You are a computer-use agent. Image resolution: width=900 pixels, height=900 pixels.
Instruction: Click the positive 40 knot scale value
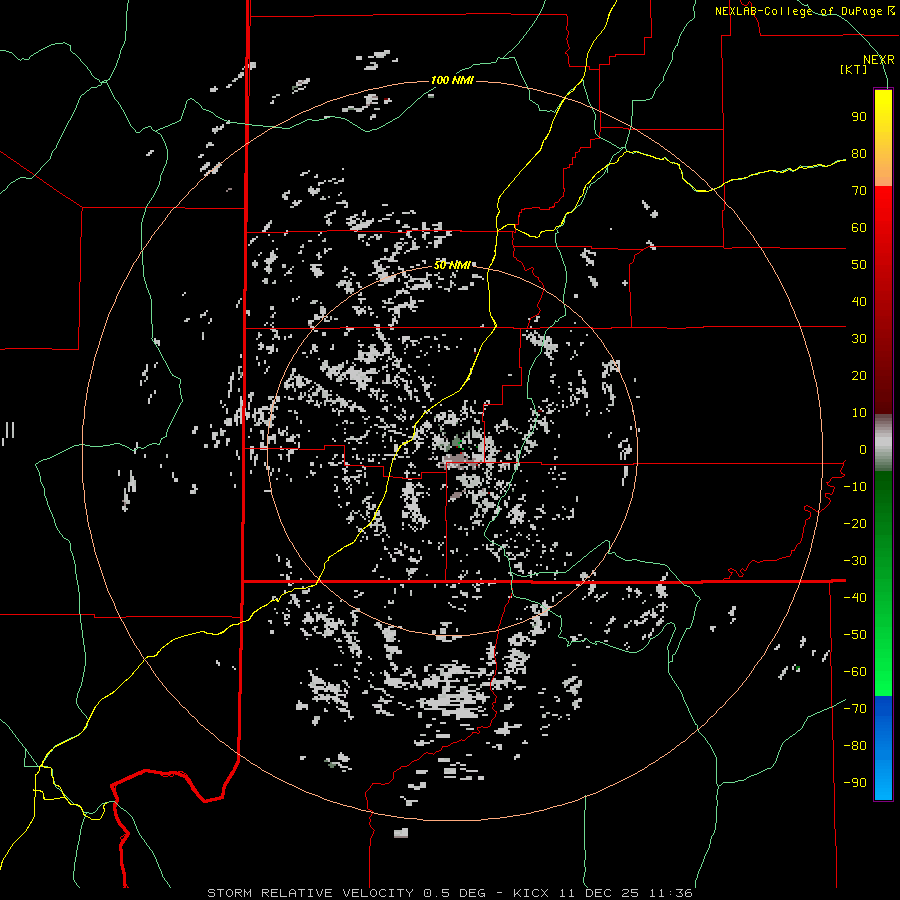(x=859, y=302)
